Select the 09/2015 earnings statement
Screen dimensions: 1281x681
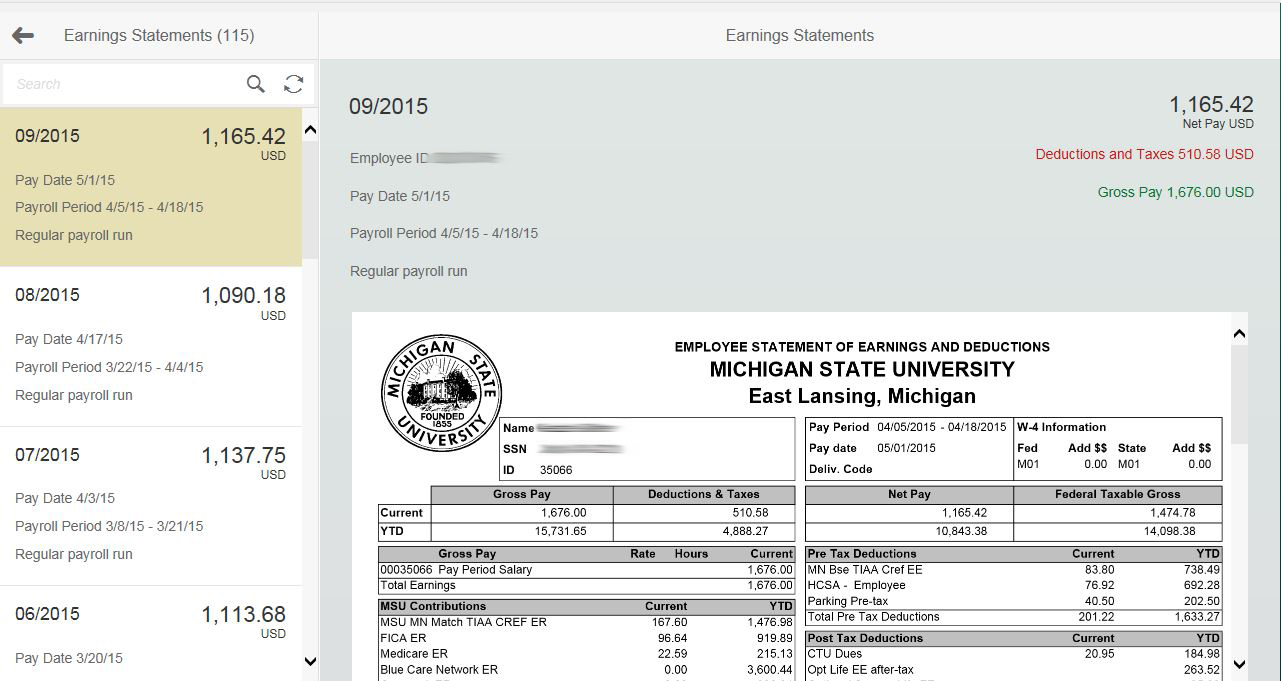click(150, 187)
